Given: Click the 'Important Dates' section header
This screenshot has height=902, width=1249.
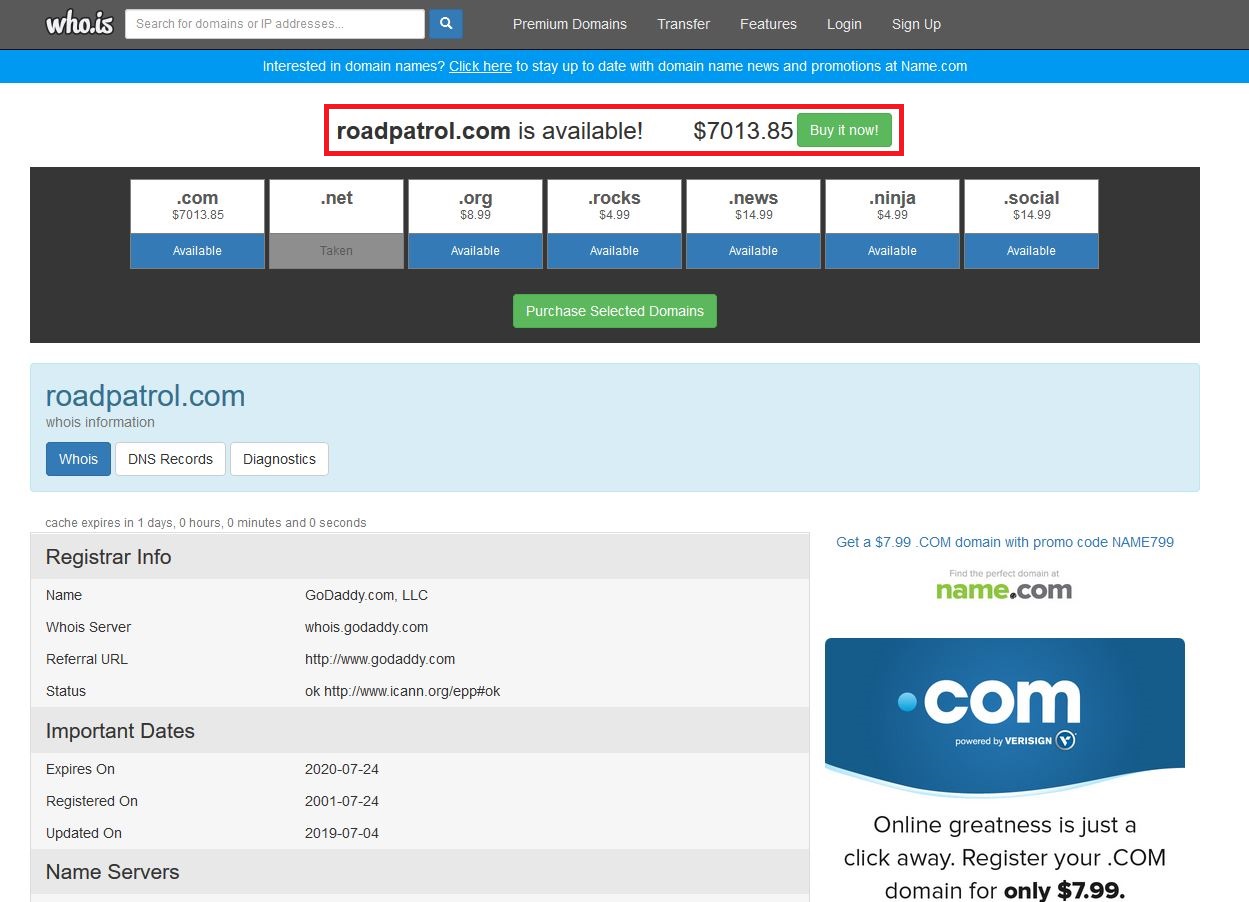Looking at the screenshot, I should pyautogui.click(x=420, y=731).
